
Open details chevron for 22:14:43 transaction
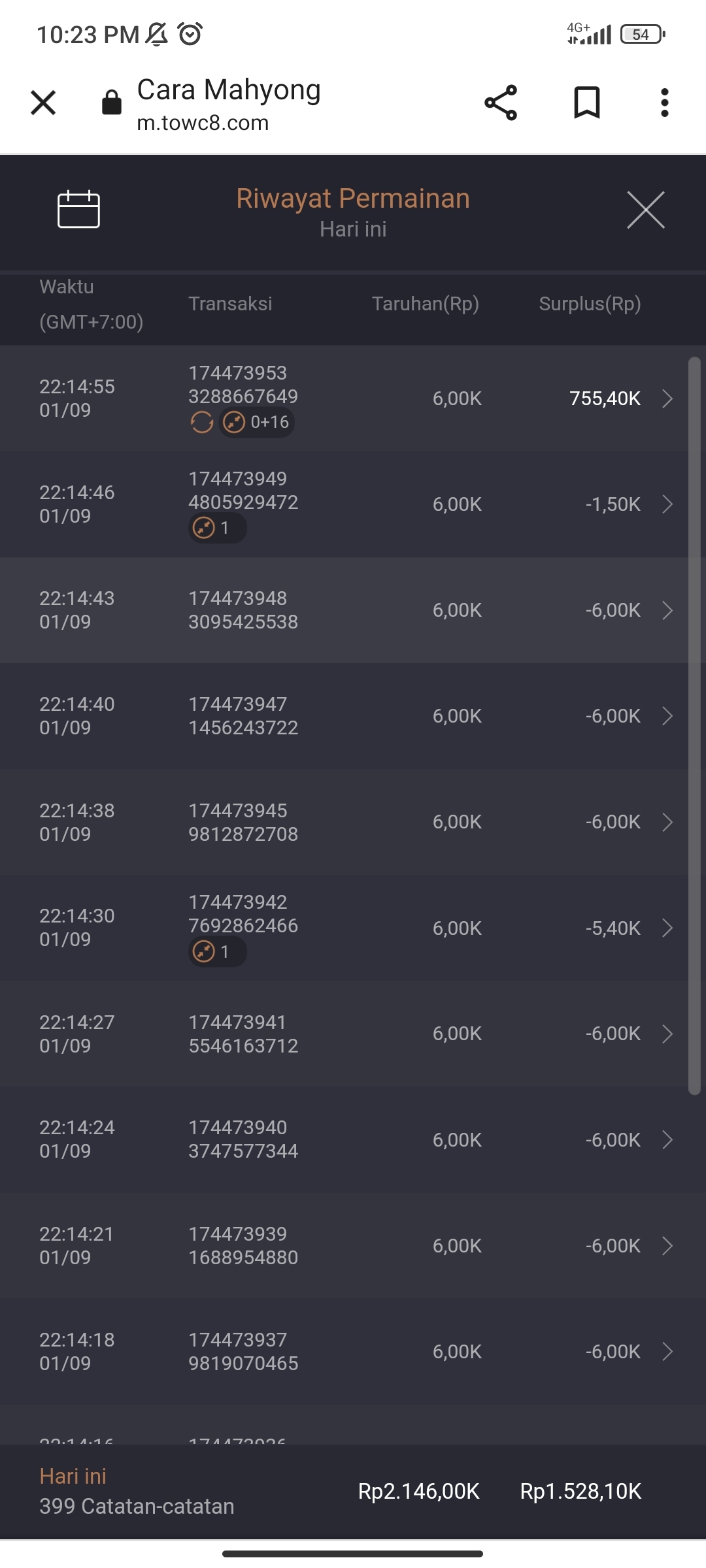pyautogui.click(x=667, y=610)
